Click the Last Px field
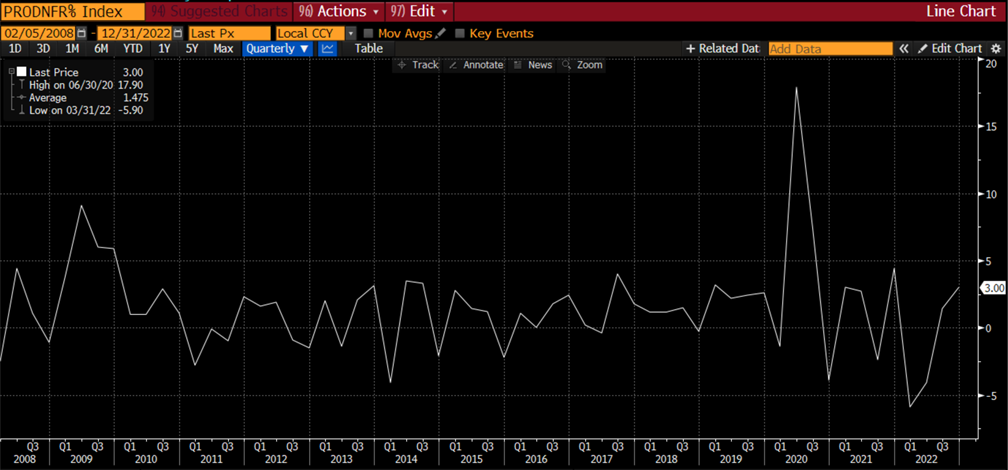This screenshot has width=1008, height=470. pyautogui.click(x=230, y=33)
